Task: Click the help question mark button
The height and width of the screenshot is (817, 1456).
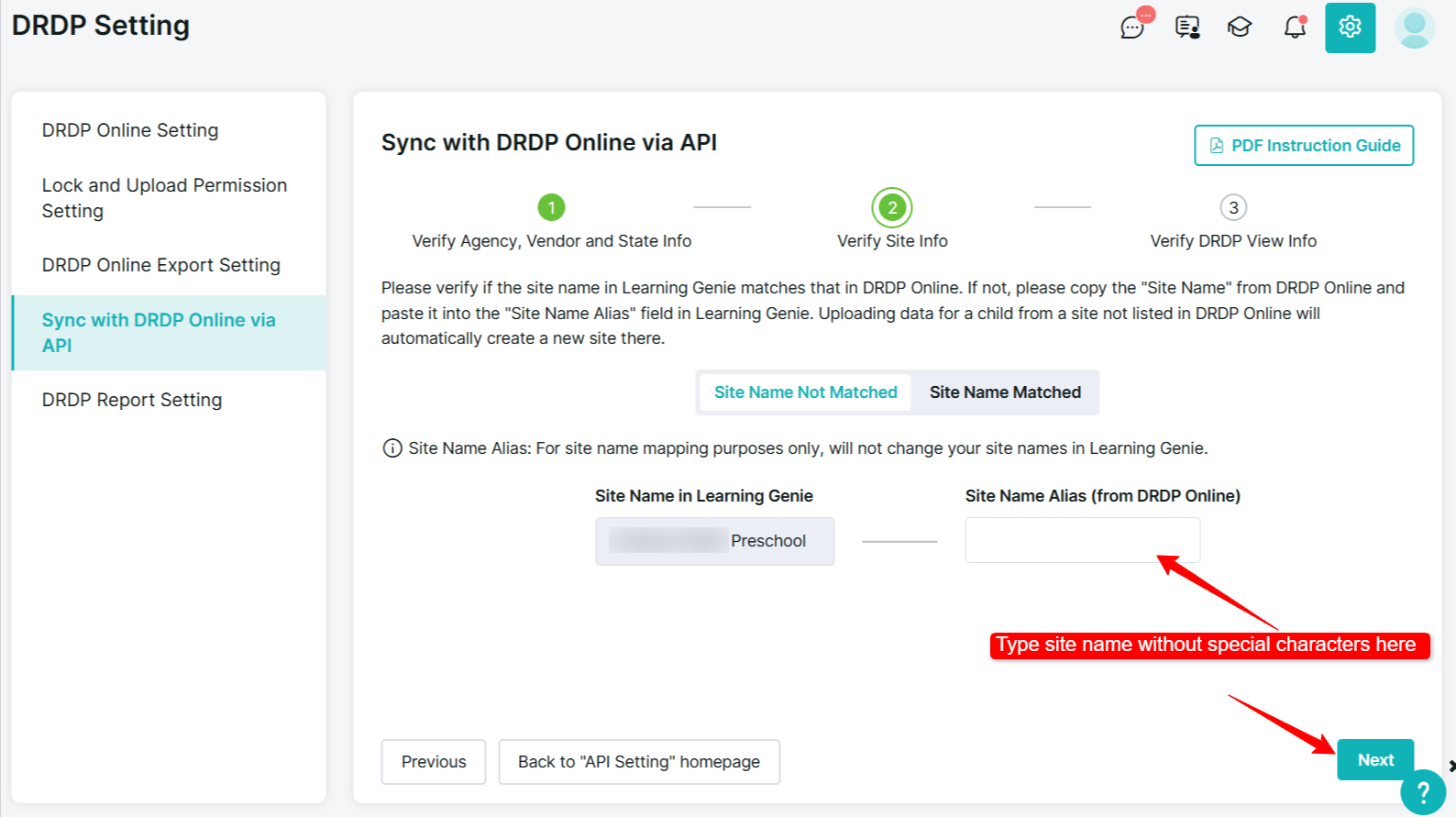Action: [x=1423, y=792]
